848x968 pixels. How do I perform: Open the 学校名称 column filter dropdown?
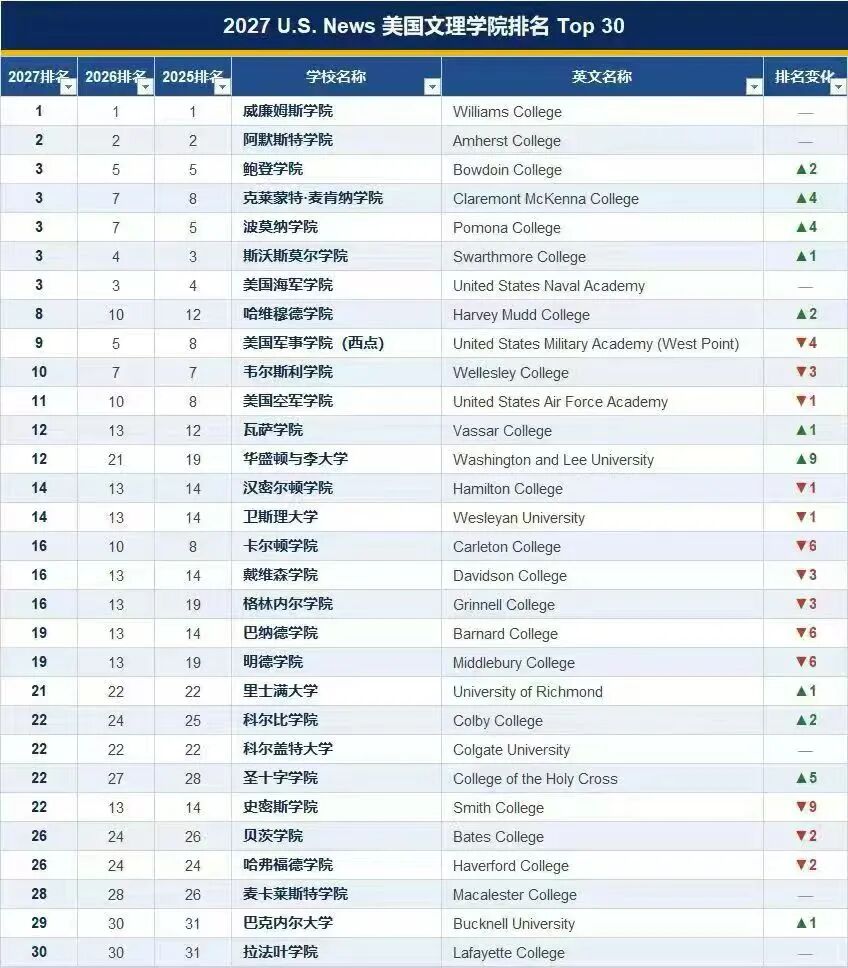[x=433, y=88]
